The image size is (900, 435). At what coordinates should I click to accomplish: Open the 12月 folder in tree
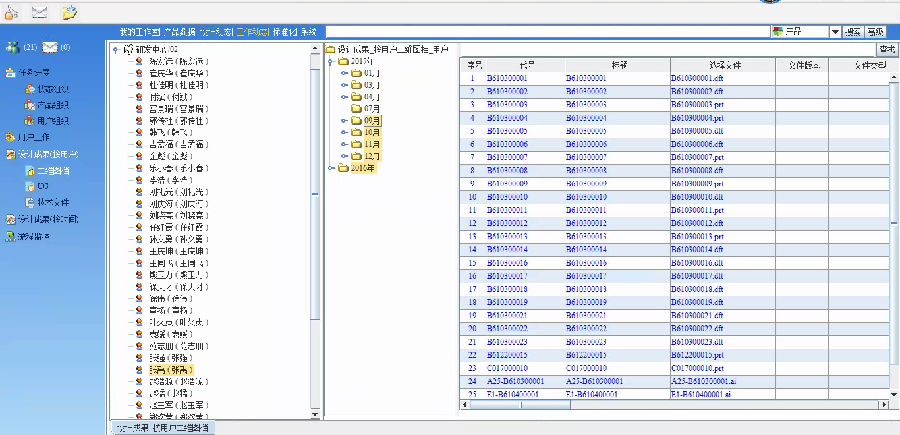coord(370,155)
